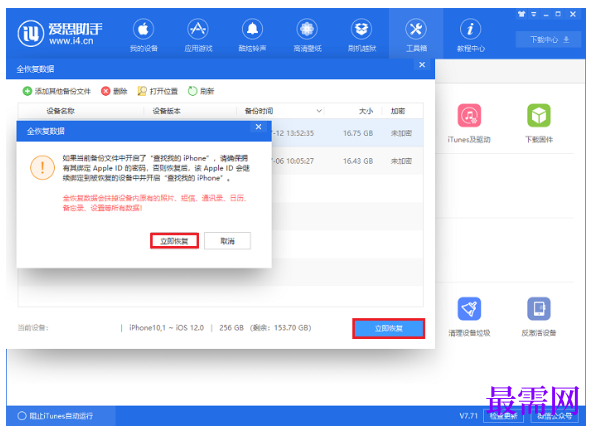The image size is (598, 432).
Task: Click the skin shirt icon in title bar
Action: pos(521,14)
